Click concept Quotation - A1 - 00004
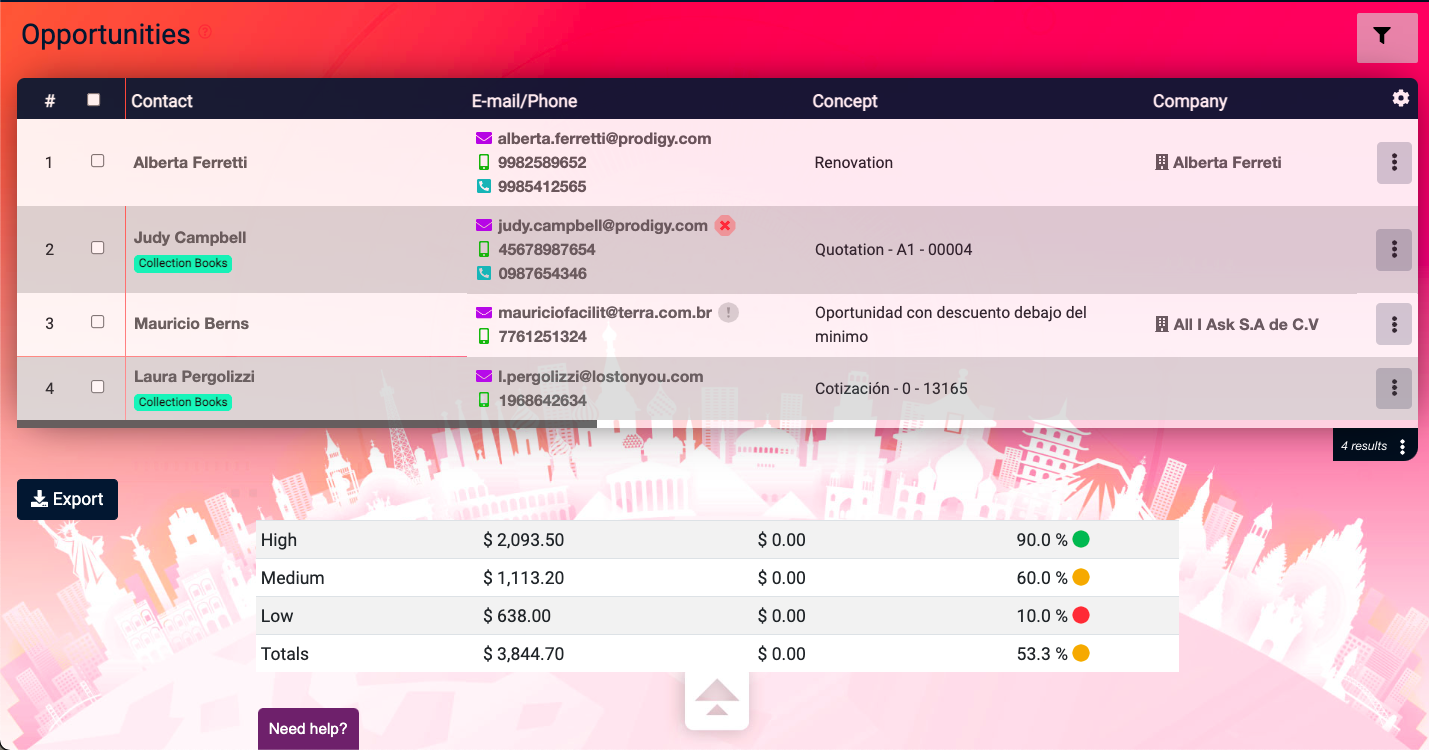 point(894,250)
